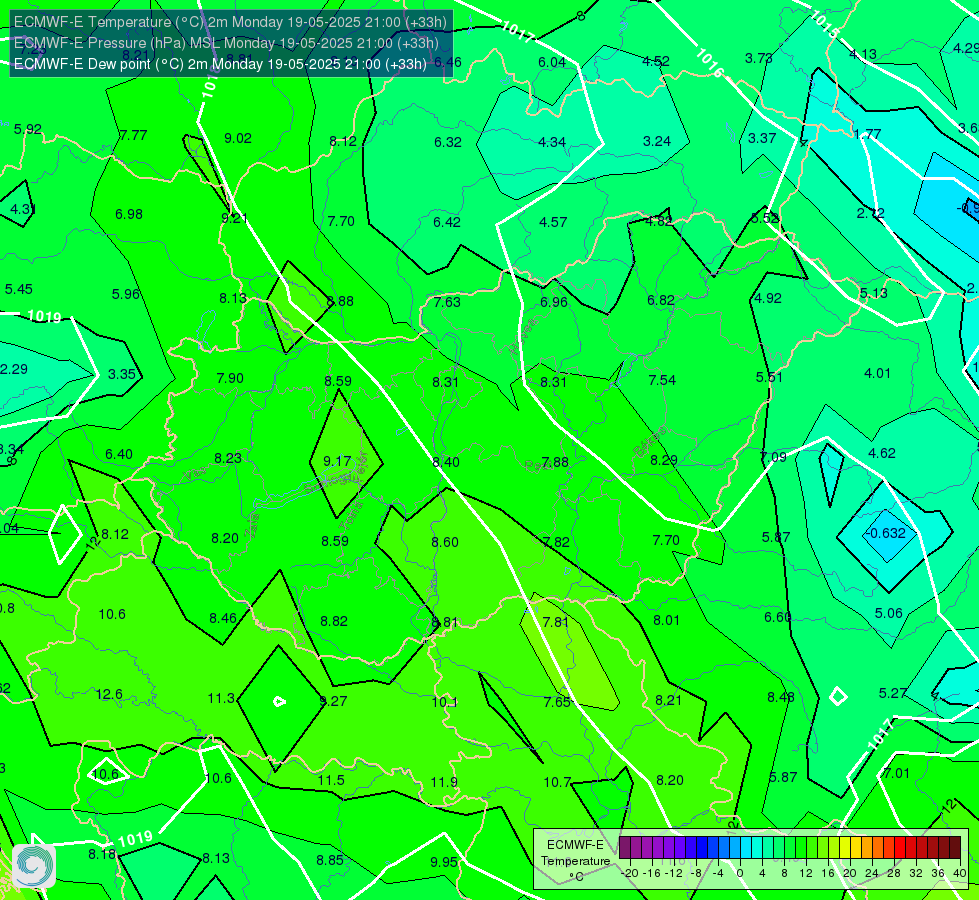Viewport: 979px width, 900px height.
Task: Click the 5.45 dew point value
Action: [x=19, y=290]
